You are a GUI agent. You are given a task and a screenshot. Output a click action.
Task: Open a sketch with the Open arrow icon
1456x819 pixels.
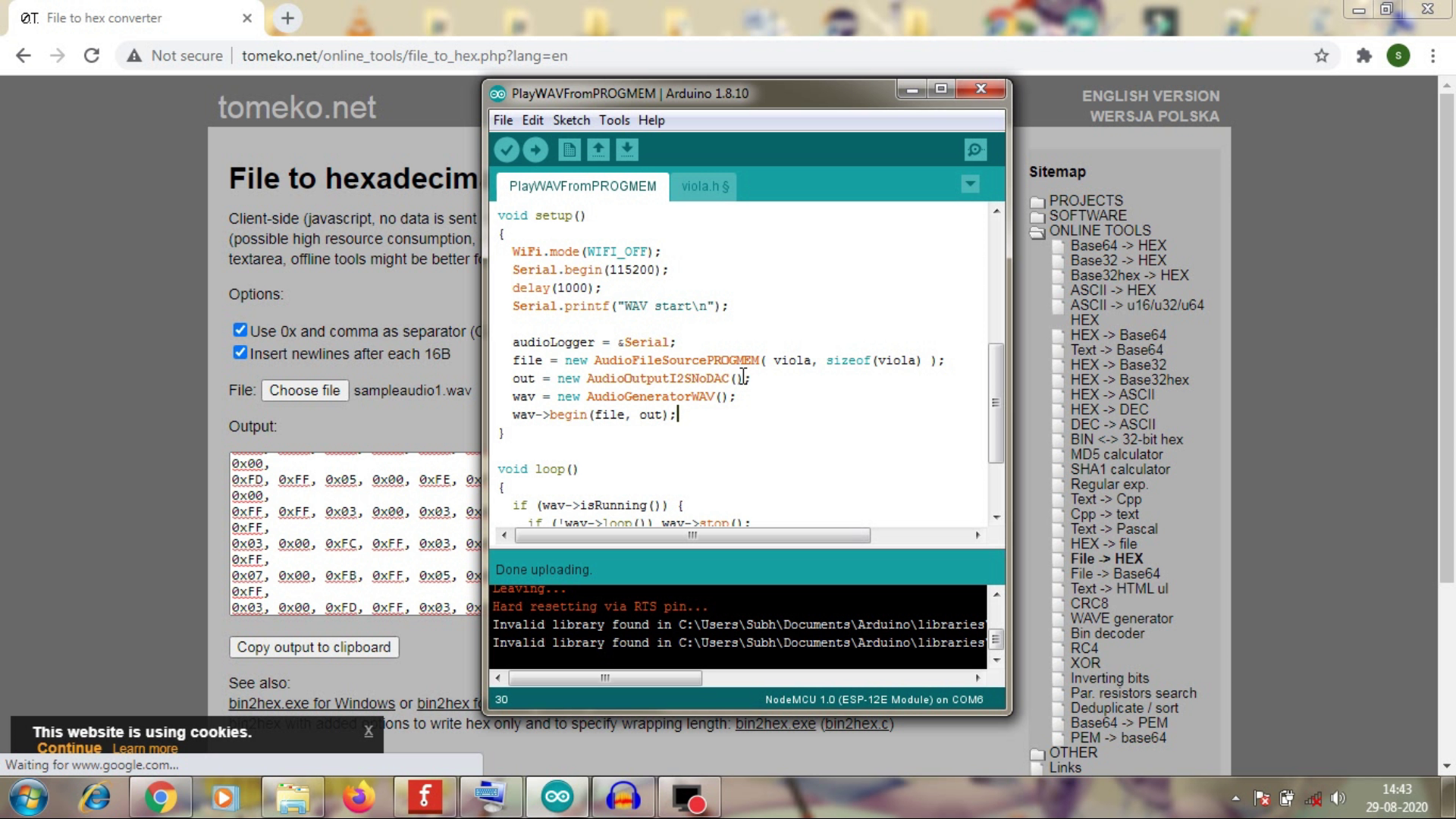(598, 150)
